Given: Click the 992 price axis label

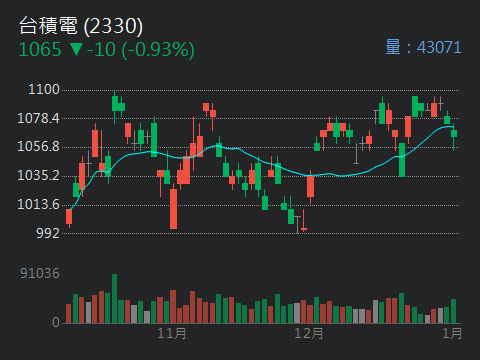Looking at the screenshot, I should [48, 233].
